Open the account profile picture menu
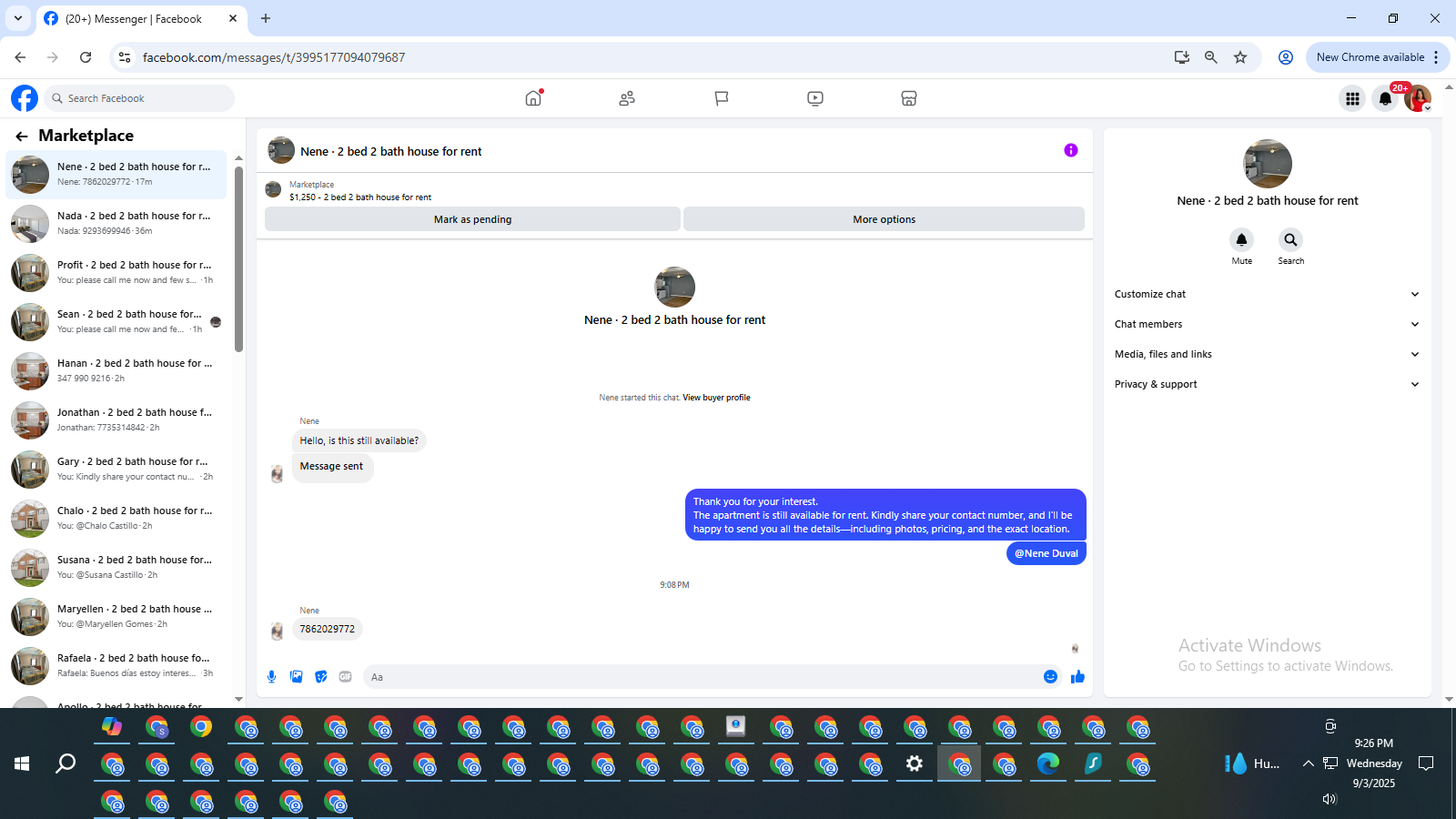Image resolution: width=1456 pixels, height=819 pixels. point(1418,98)
